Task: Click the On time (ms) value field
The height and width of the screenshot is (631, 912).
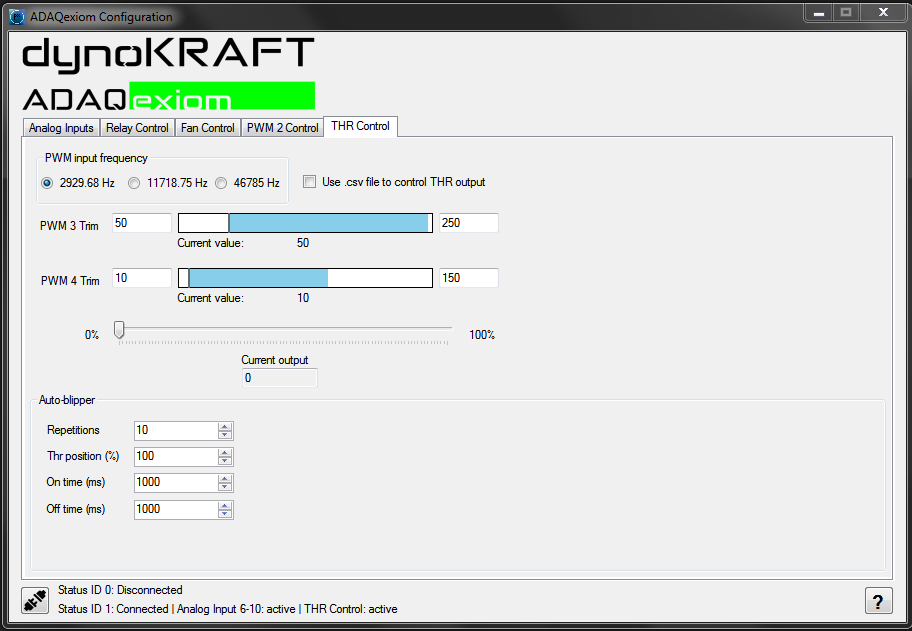Action: point(176,482)
